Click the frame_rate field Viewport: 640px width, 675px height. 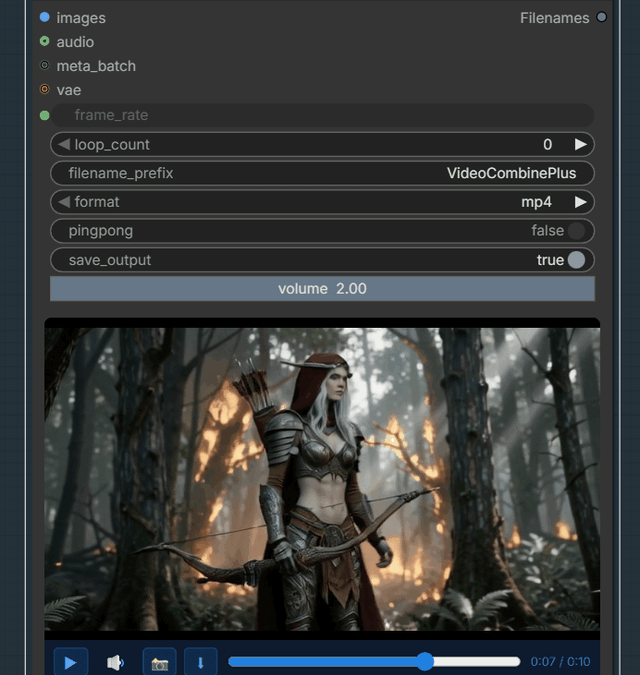coord(322,115)
